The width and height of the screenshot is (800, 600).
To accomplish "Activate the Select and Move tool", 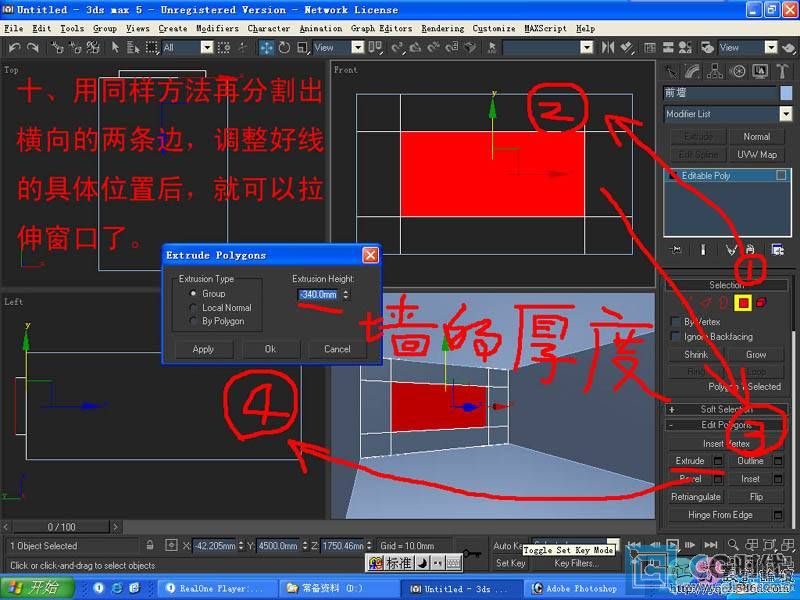I will (x=266, y=47).
